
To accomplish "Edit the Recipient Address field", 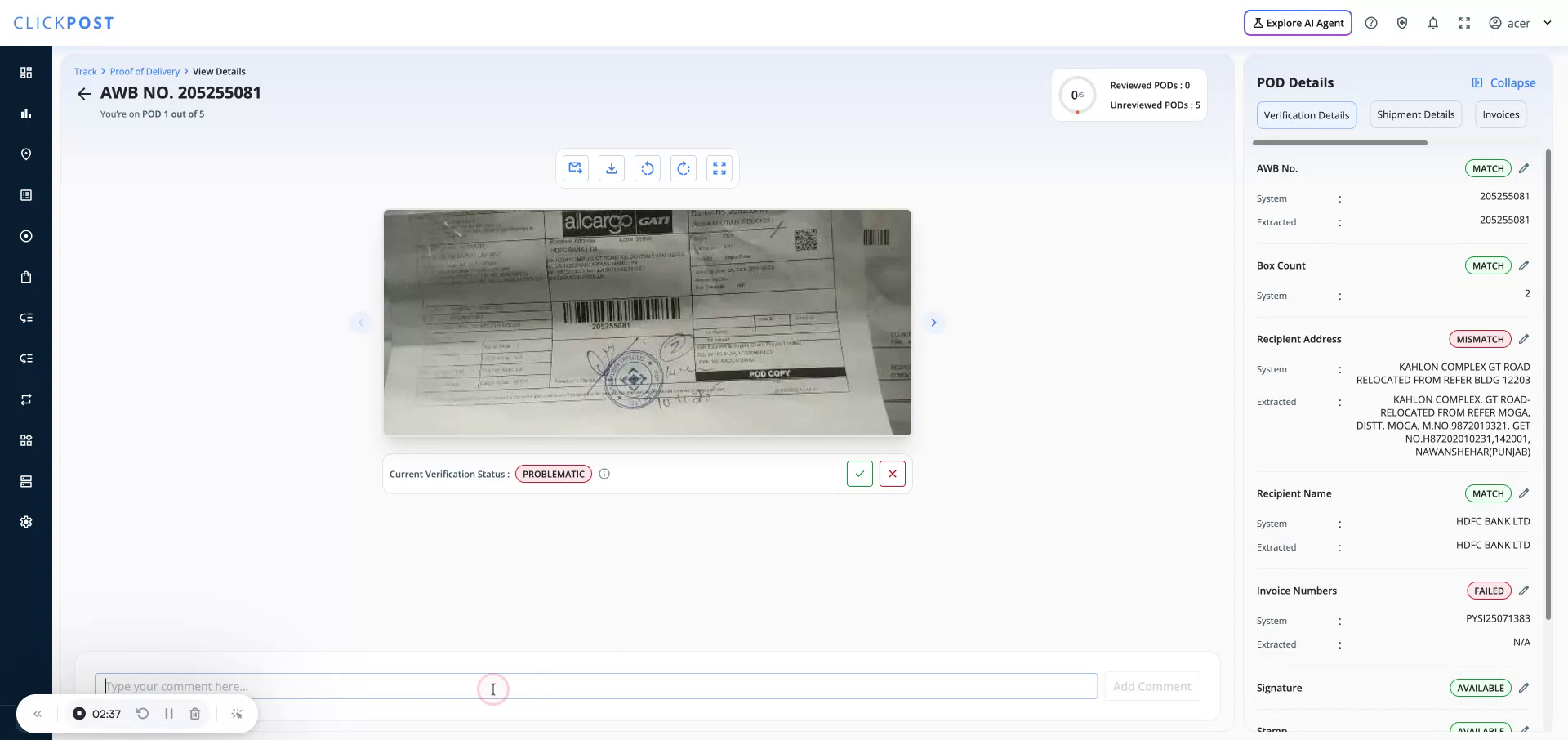I will pos(1526,338).
